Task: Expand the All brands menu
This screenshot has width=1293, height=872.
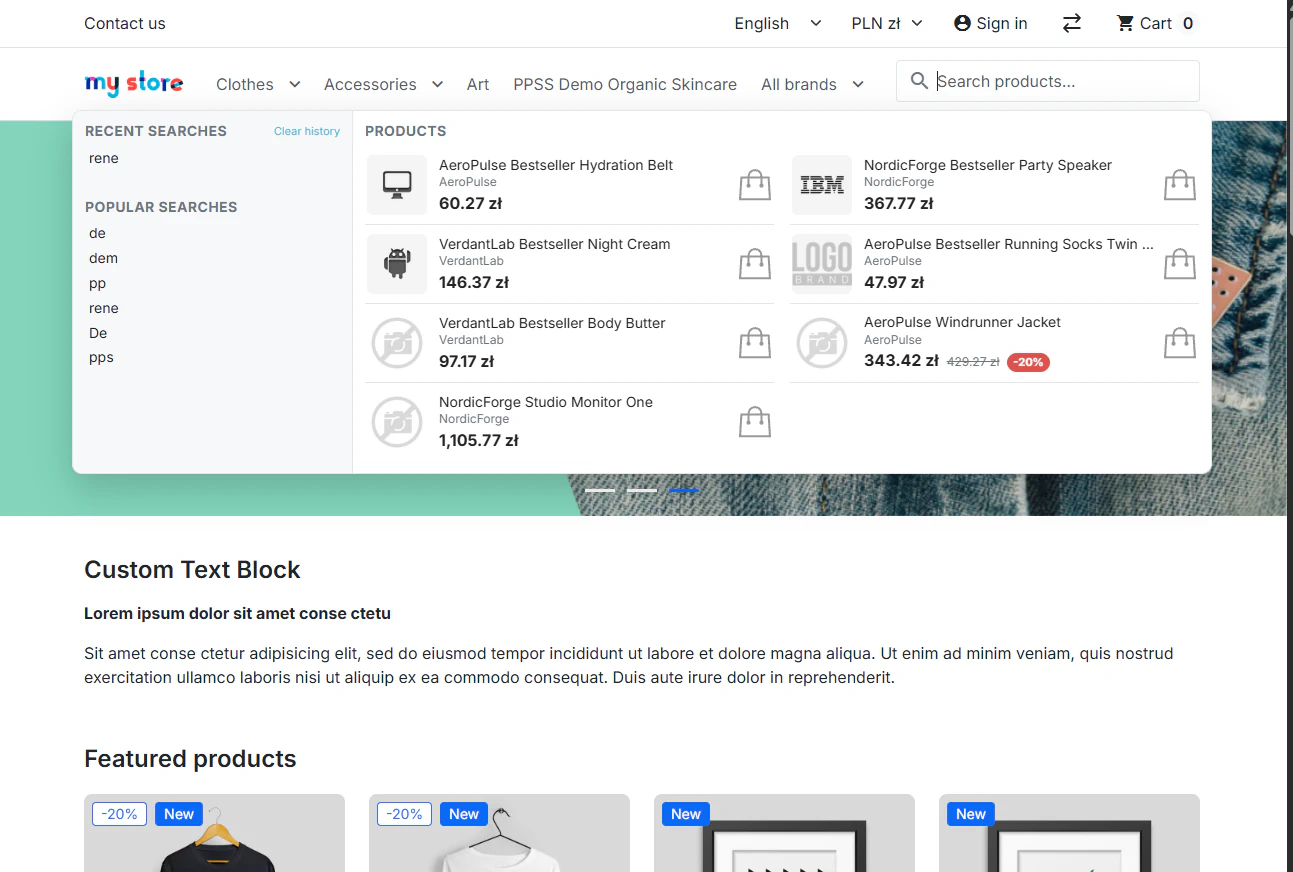Action: pyautogui.click(x=812, y=84)
